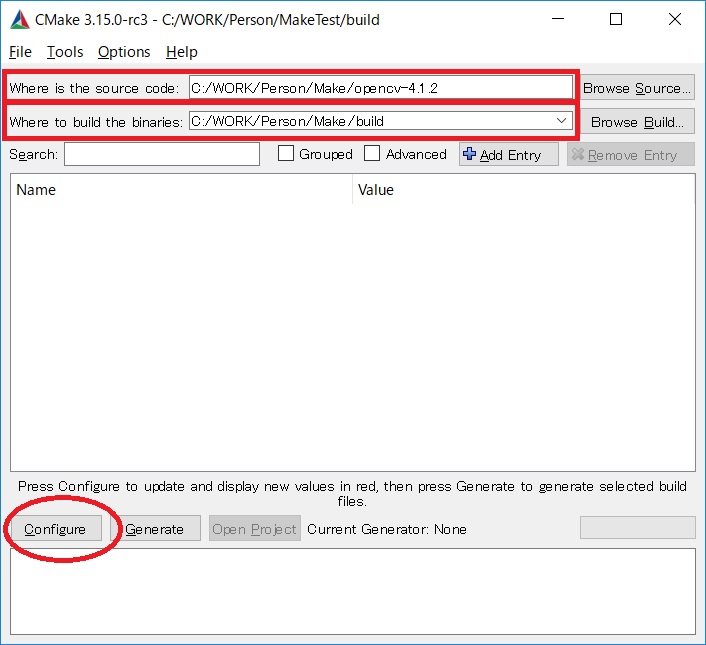Open the Options menu

[x=124, y=52]
